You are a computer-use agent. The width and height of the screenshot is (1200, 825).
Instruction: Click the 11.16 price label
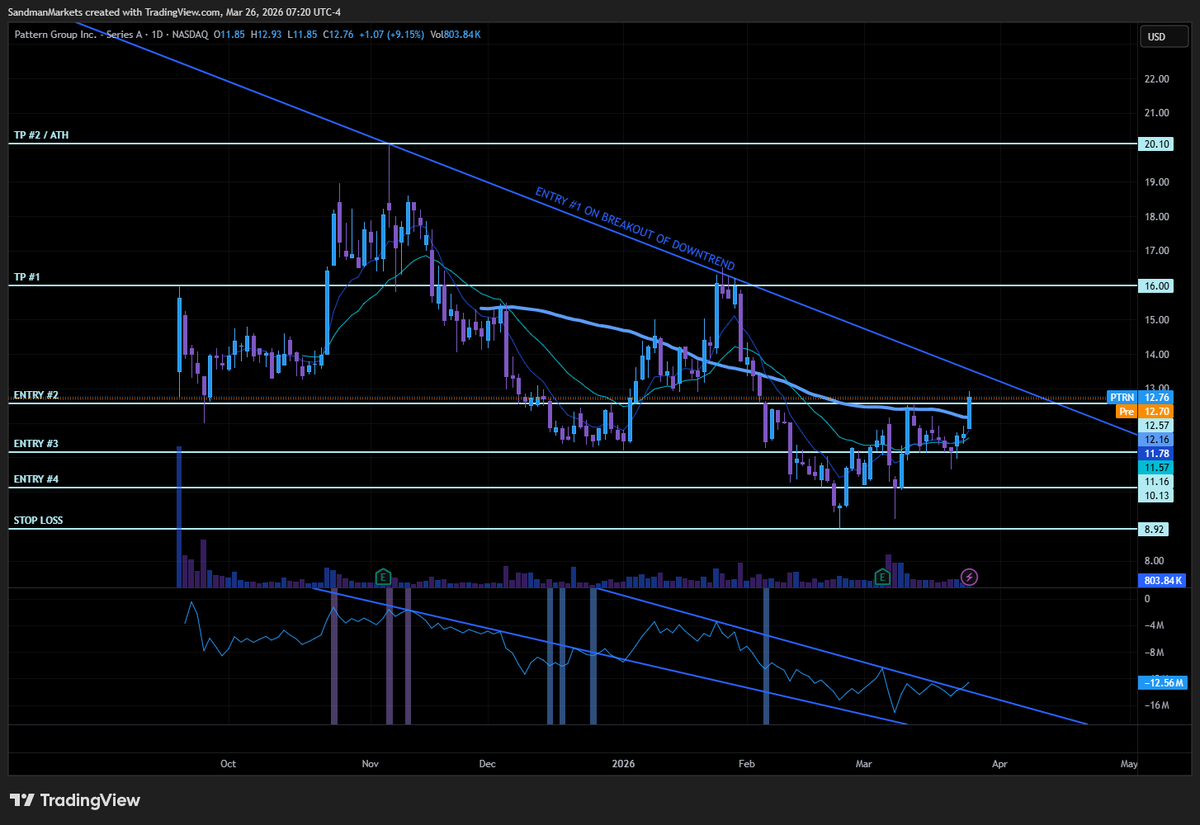click(x=1157, y=481)
